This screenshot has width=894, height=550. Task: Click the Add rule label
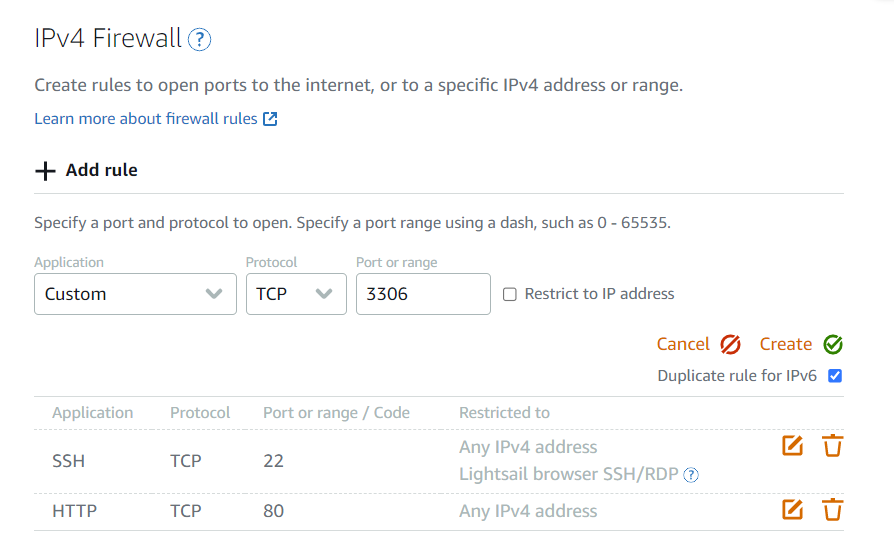coord(101,170)
